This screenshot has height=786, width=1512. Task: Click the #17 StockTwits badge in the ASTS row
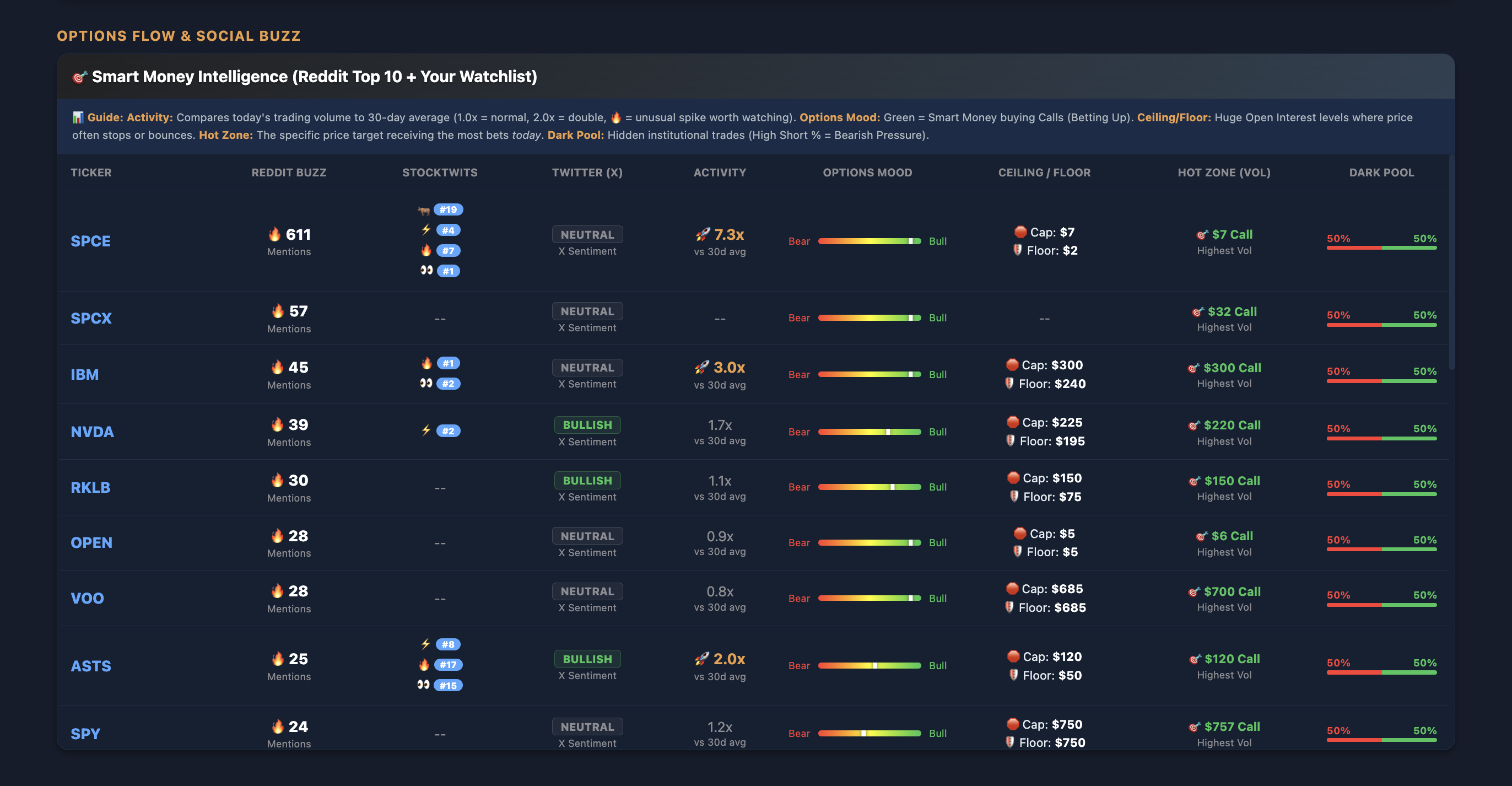[x=449, y=665]
